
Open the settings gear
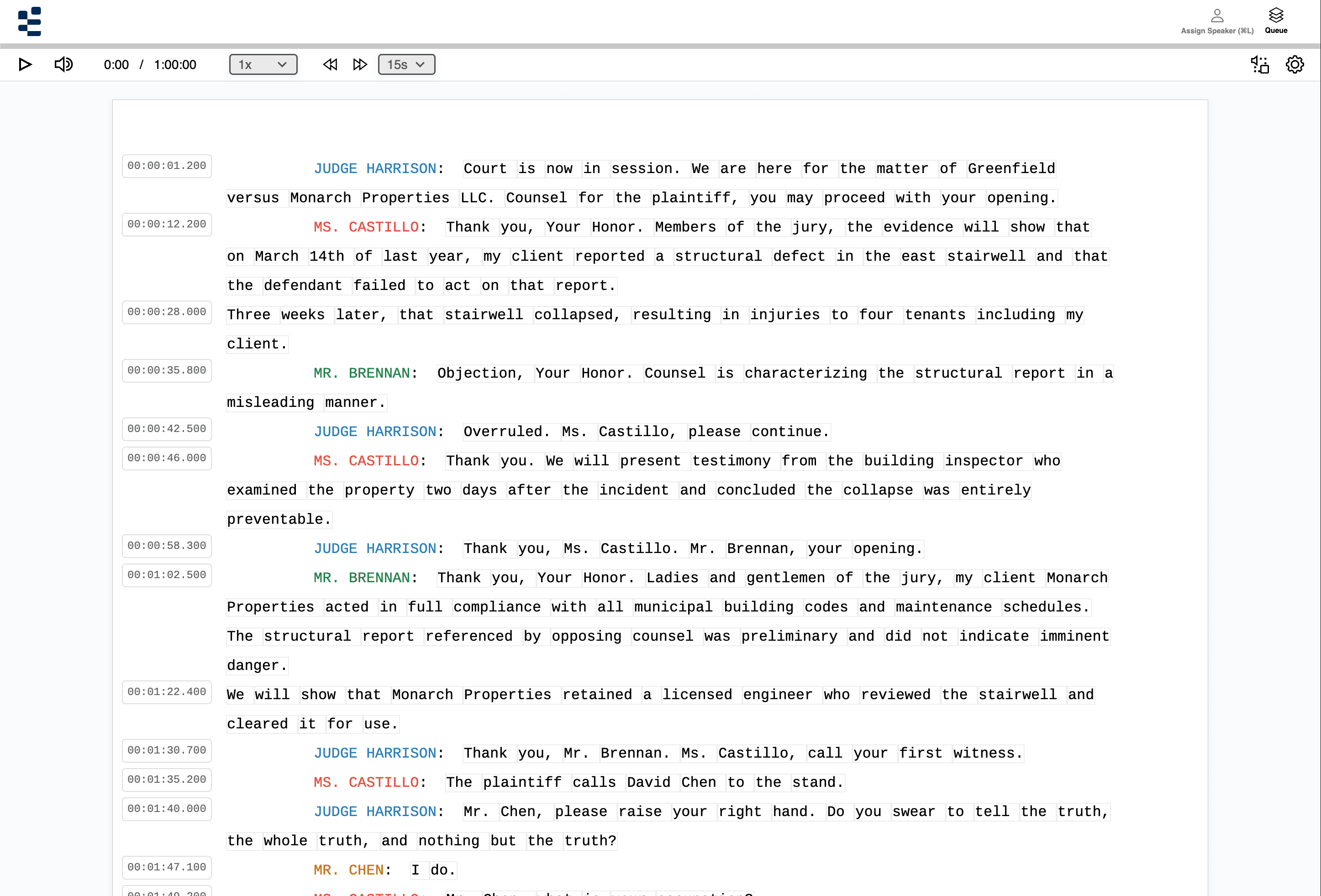click(x=1295, y=65)
